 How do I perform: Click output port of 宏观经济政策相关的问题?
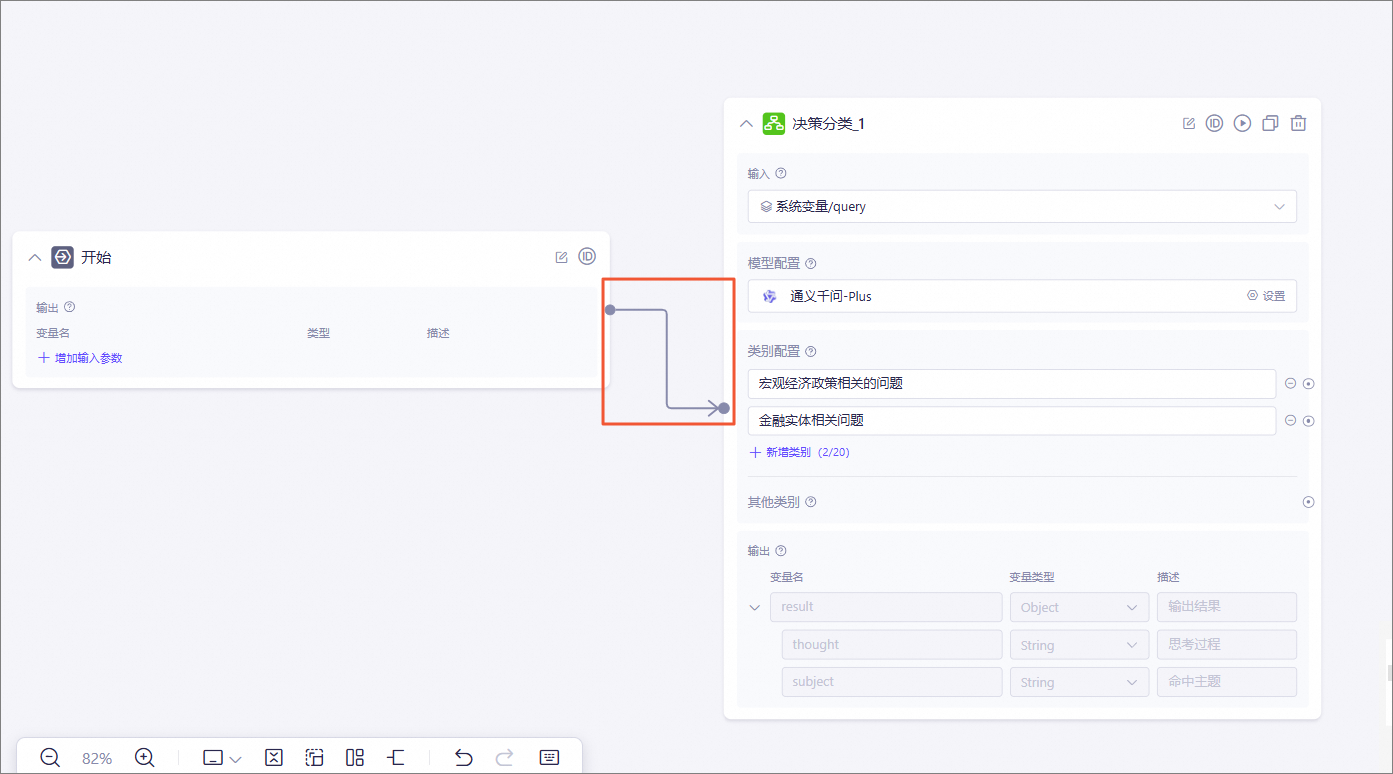click(1308, 384)
